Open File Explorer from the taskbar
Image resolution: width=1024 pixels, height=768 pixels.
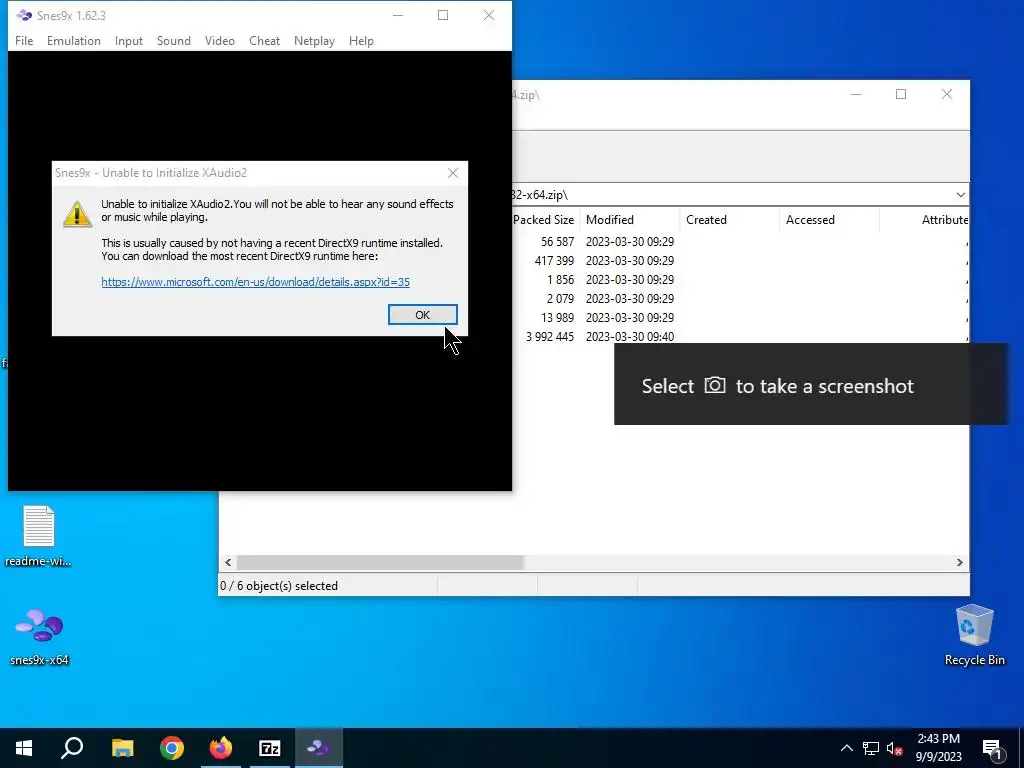point(122,748)
